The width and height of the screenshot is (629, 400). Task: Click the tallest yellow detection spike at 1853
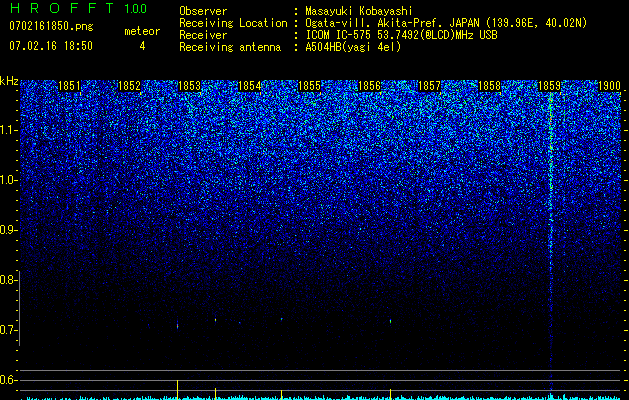tap(177, 390)
